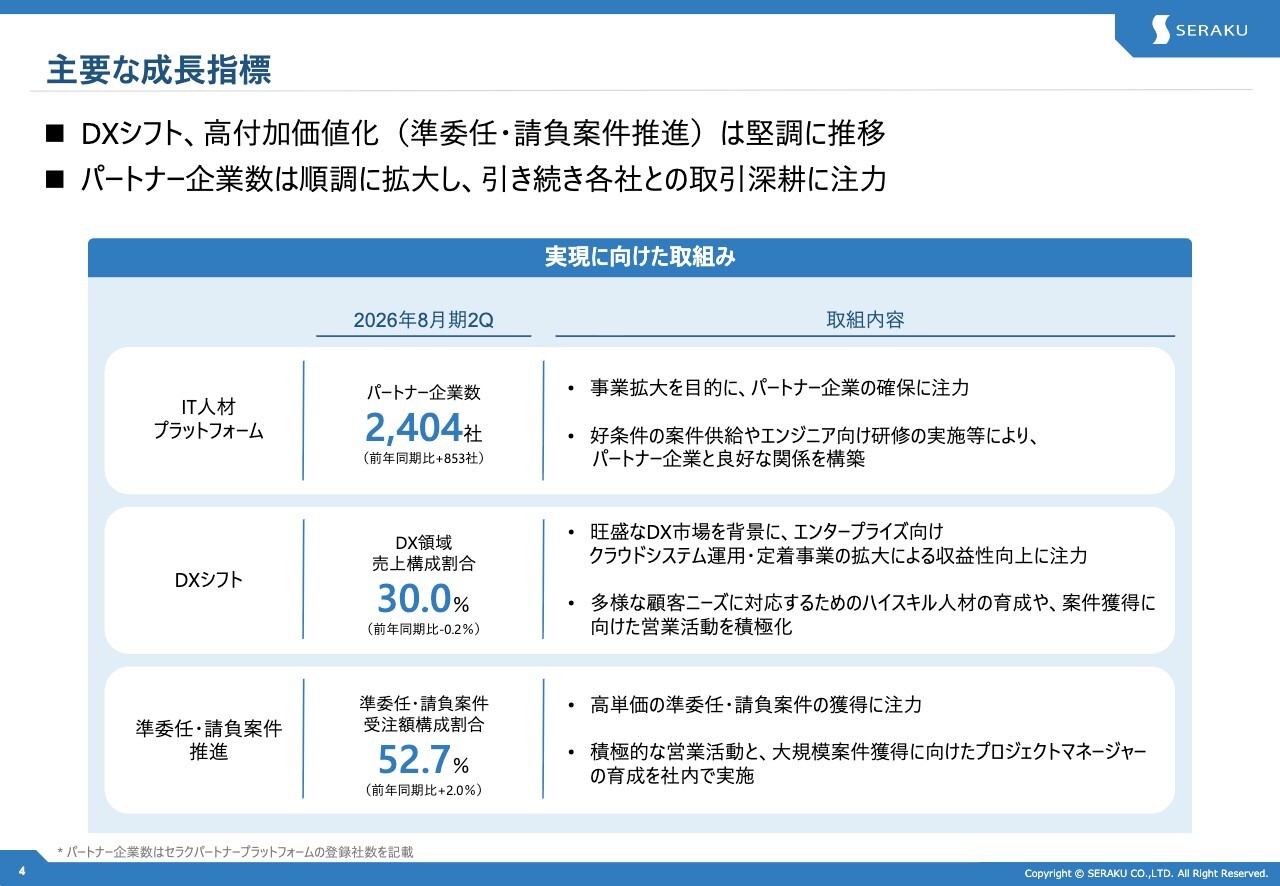Select the DXシフト row label
This screenshot has width=1280, height=886.
pos(208,580)
